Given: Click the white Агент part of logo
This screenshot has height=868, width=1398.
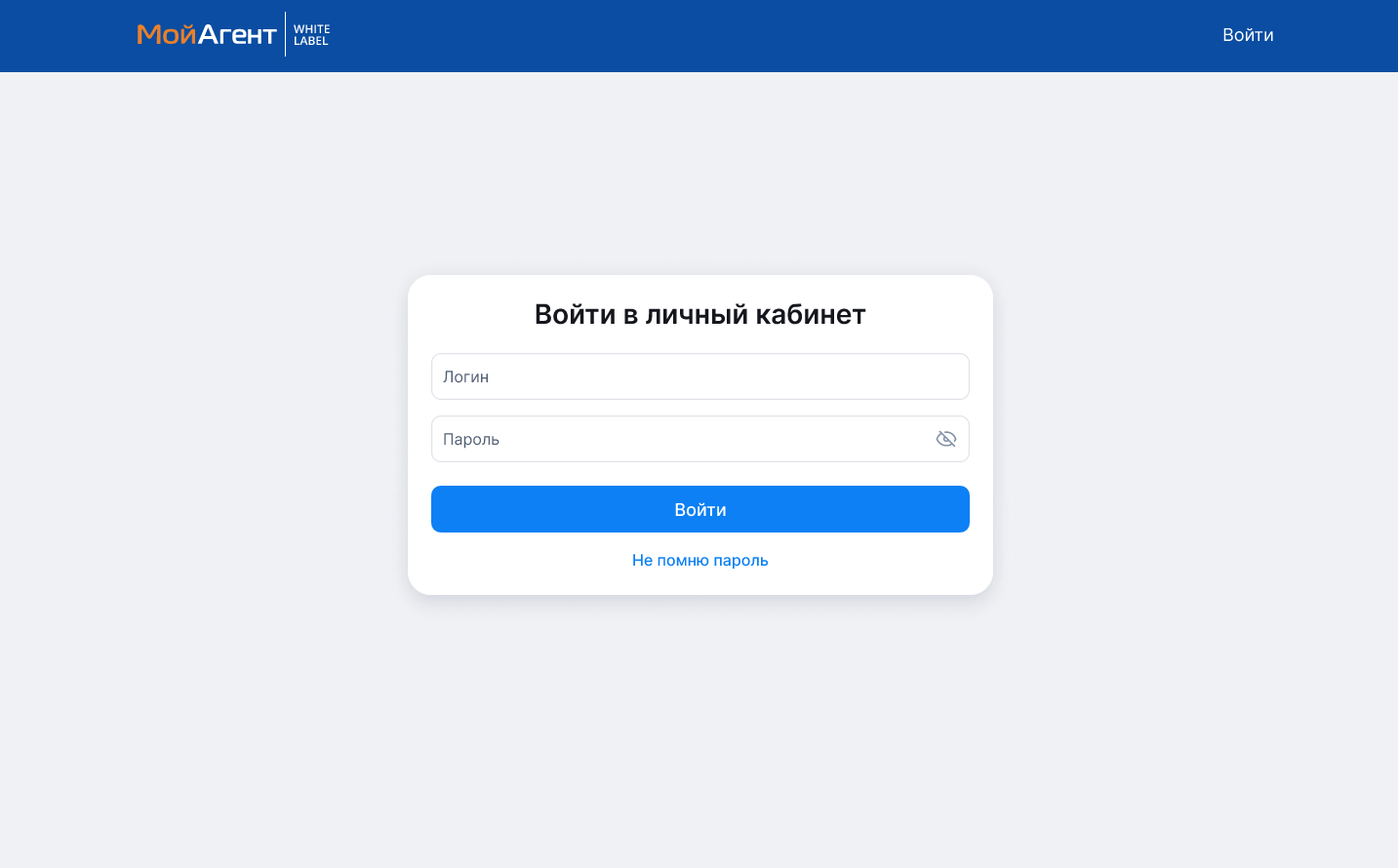Looking at the screenshot, I should [x=237, y=35].
